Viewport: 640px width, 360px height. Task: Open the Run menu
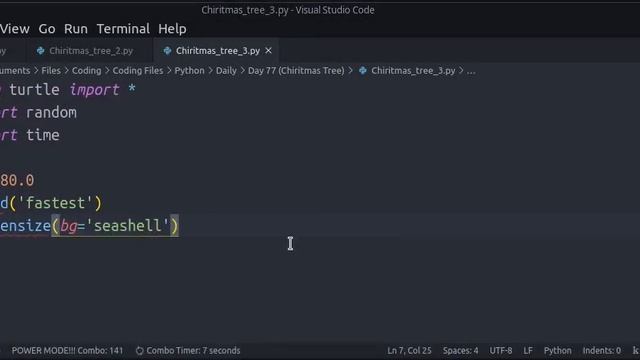click(76, 29)
